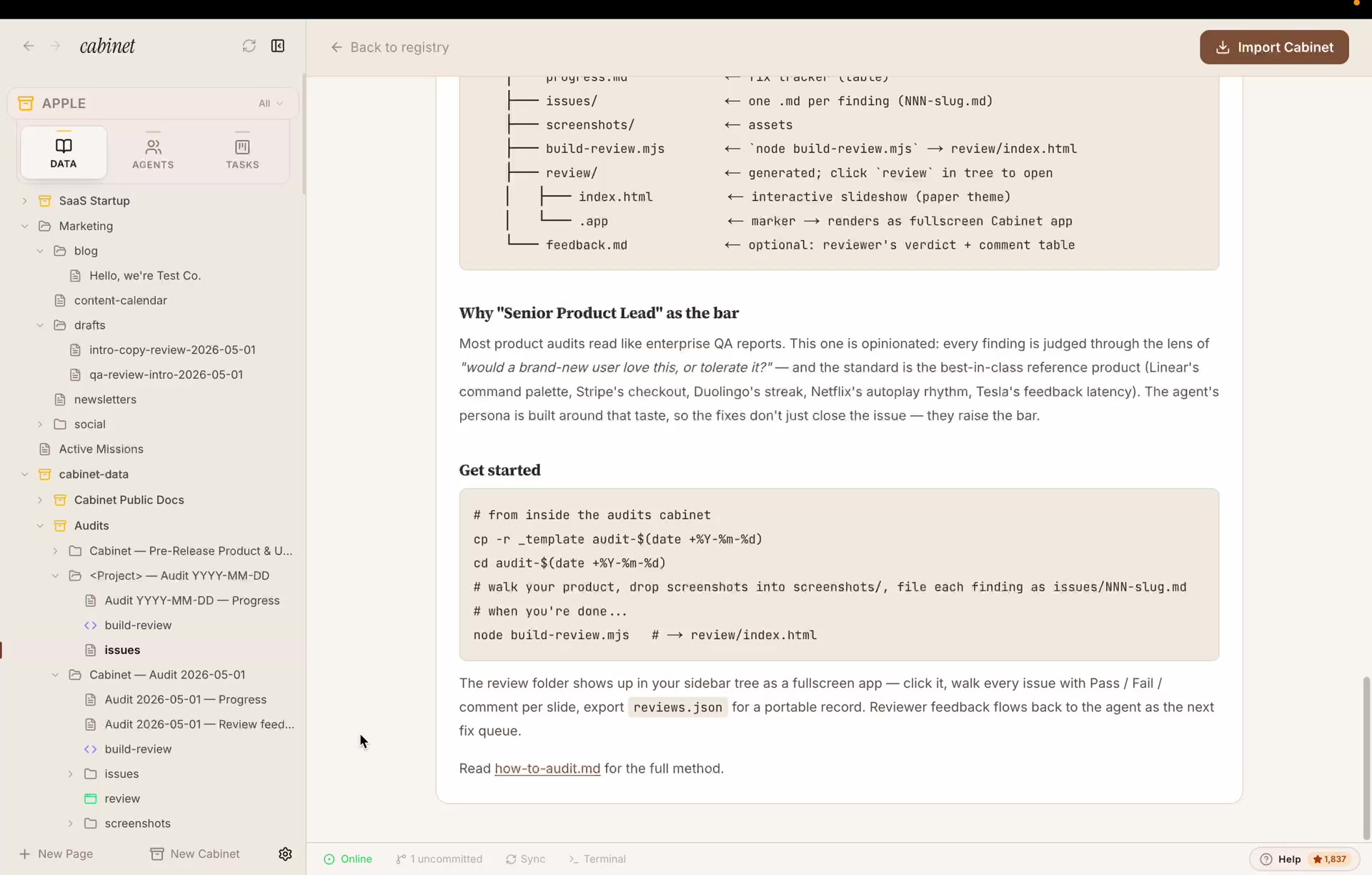
Task: Click the SaaS Startup cabinet icon
Action: click(45, 201)
